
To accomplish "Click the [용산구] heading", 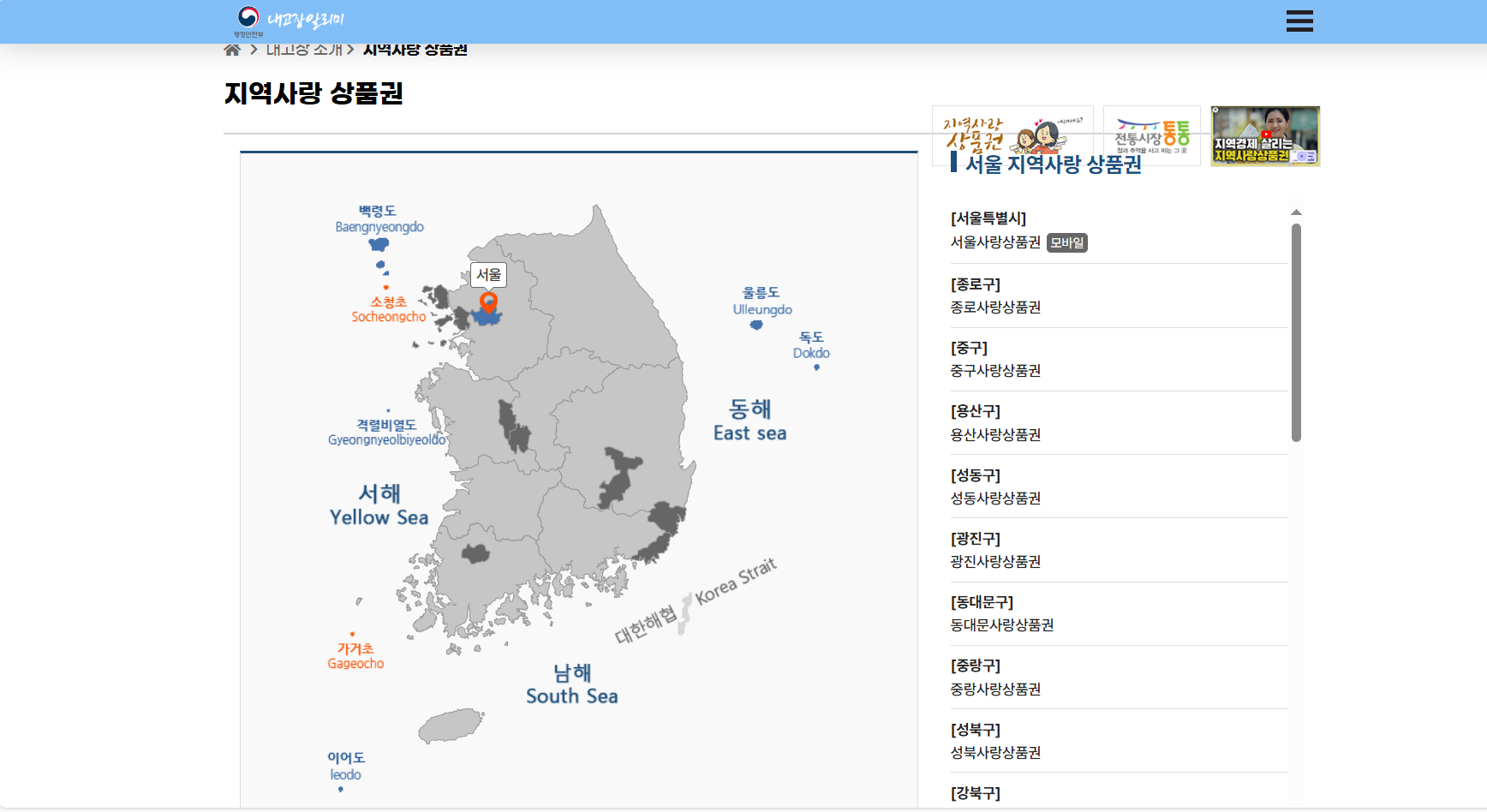I will 976,411.
